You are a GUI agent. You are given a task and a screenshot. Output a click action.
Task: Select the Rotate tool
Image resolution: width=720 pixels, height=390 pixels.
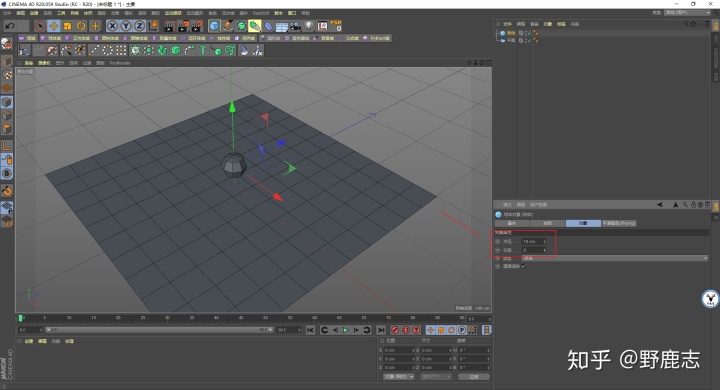coord(81,26)
